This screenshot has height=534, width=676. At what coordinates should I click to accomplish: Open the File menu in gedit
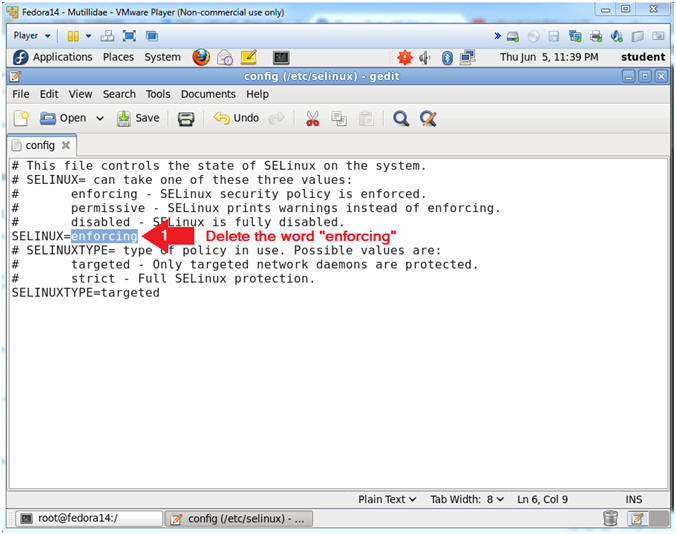coord(21,94)
